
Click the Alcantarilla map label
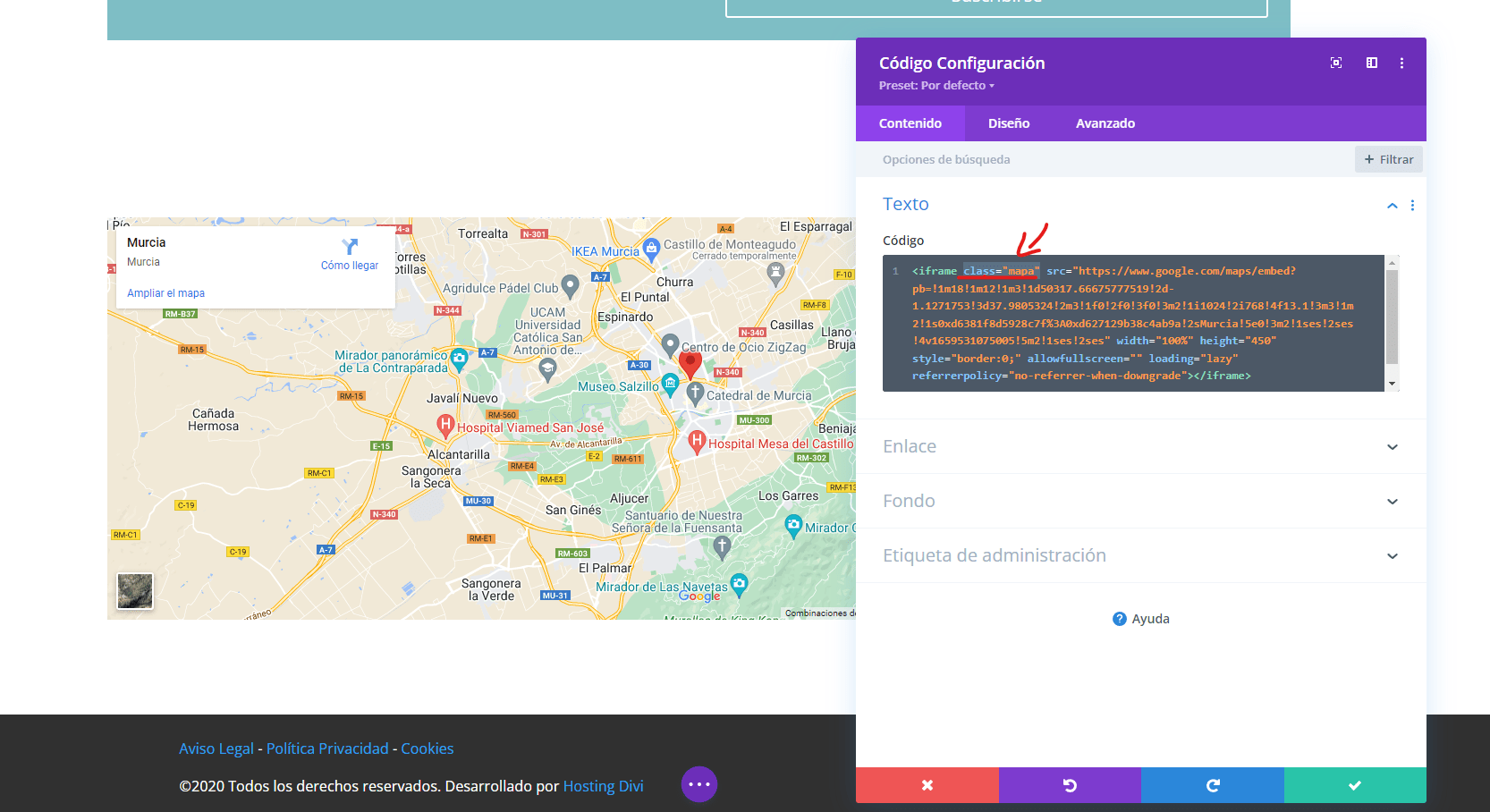click(459, 454)
